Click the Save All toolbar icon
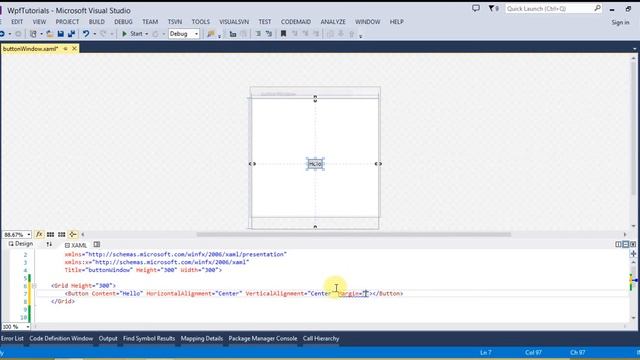The height and width of the screenshot is (360, 640). 71,34
